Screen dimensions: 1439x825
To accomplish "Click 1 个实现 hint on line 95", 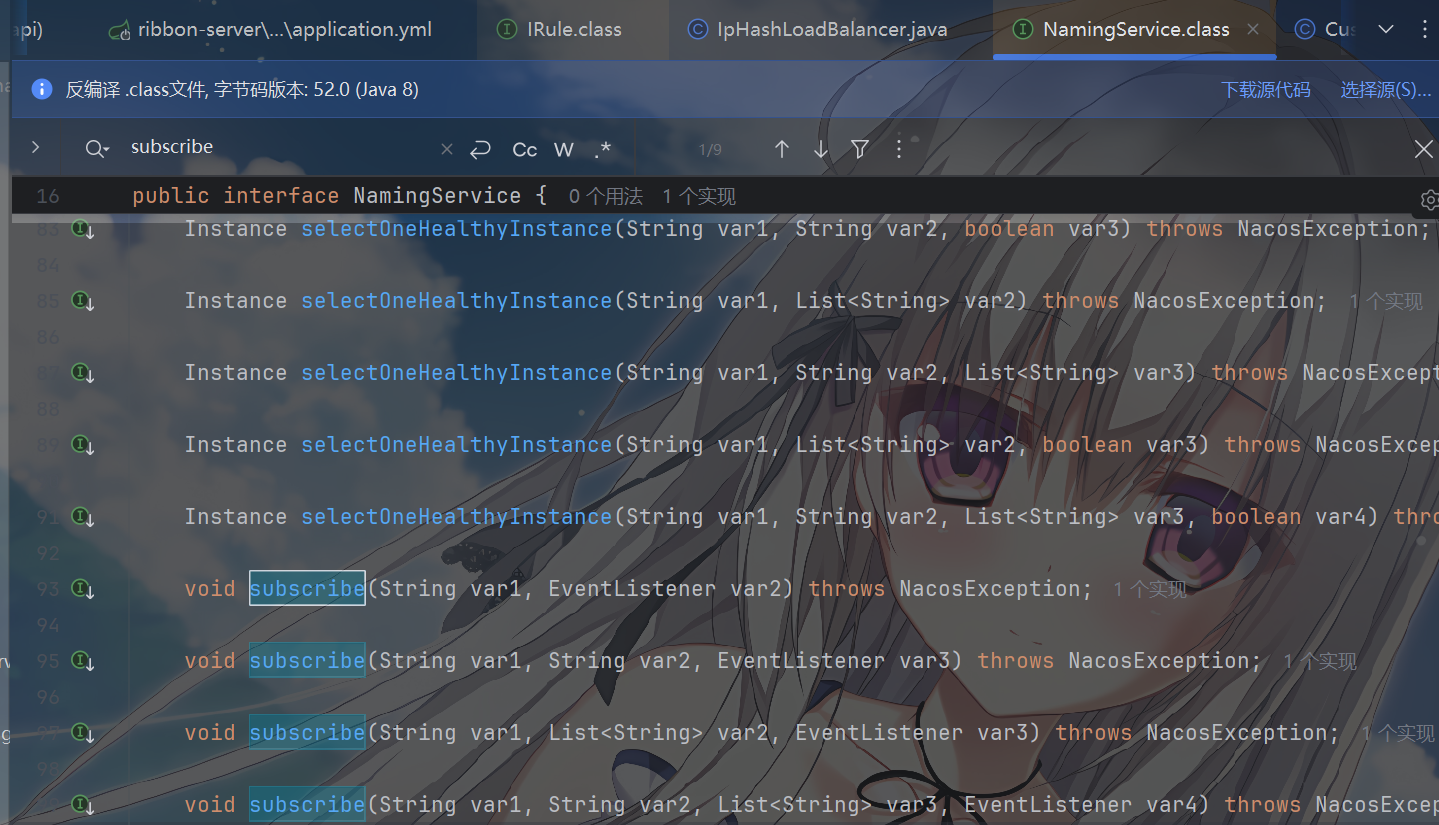I will (x=1320, y=662).
